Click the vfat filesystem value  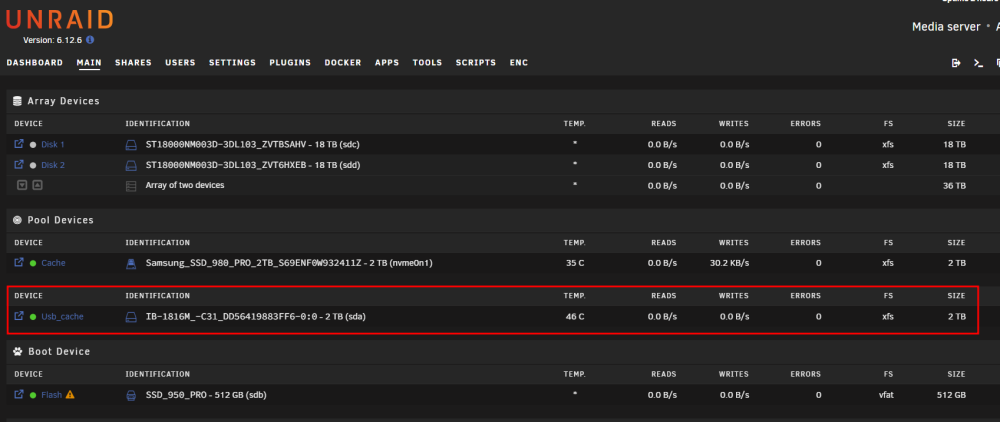point(884,395)
